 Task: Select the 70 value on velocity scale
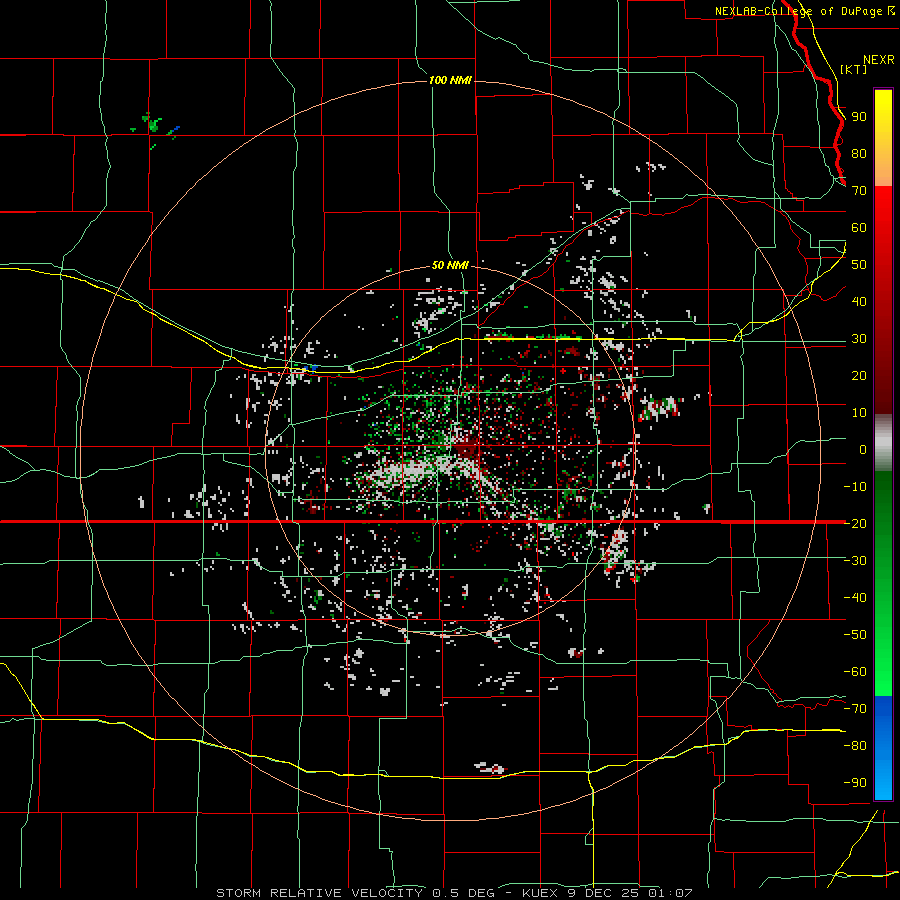pos(859,191)
